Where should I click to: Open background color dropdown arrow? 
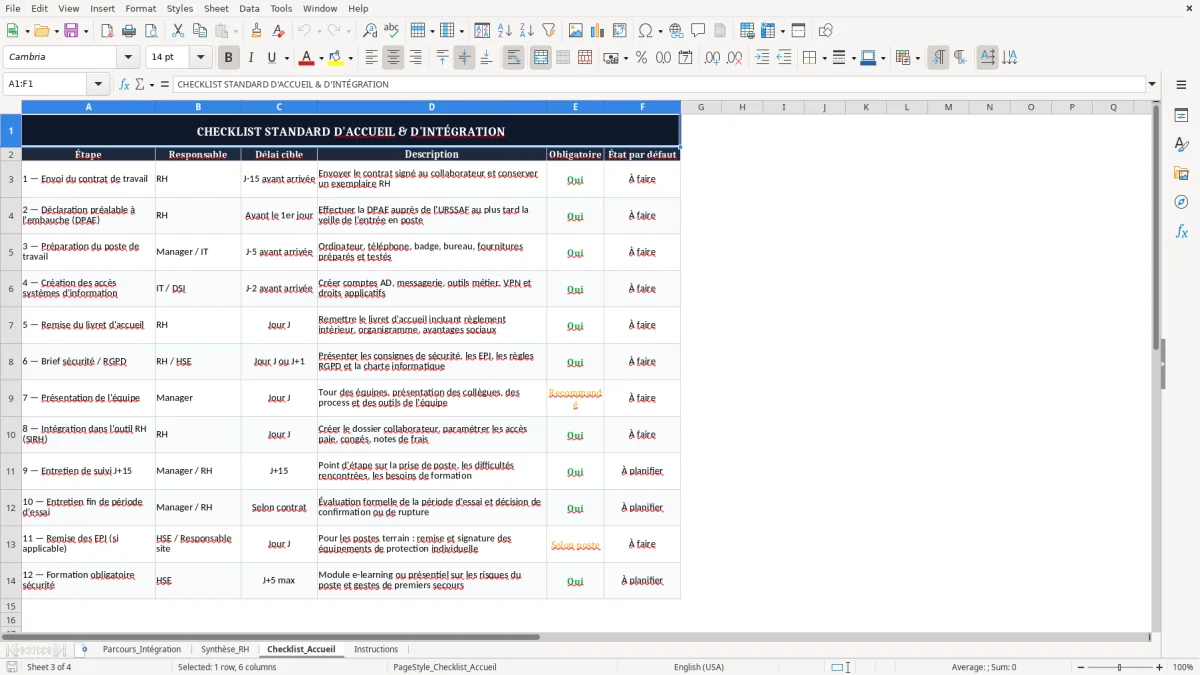(350, 58)
